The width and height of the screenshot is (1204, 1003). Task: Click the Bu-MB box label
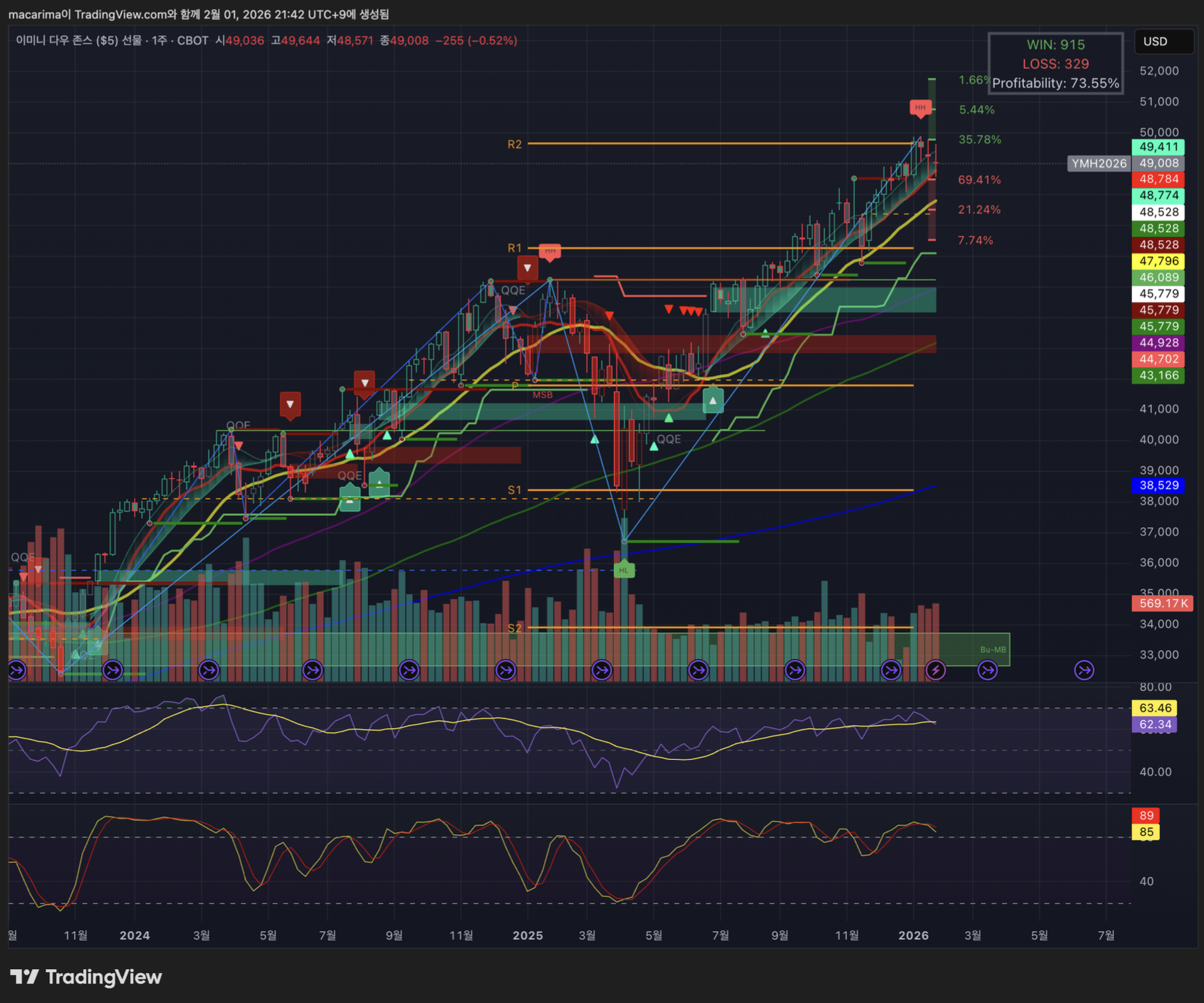point(993,649)
